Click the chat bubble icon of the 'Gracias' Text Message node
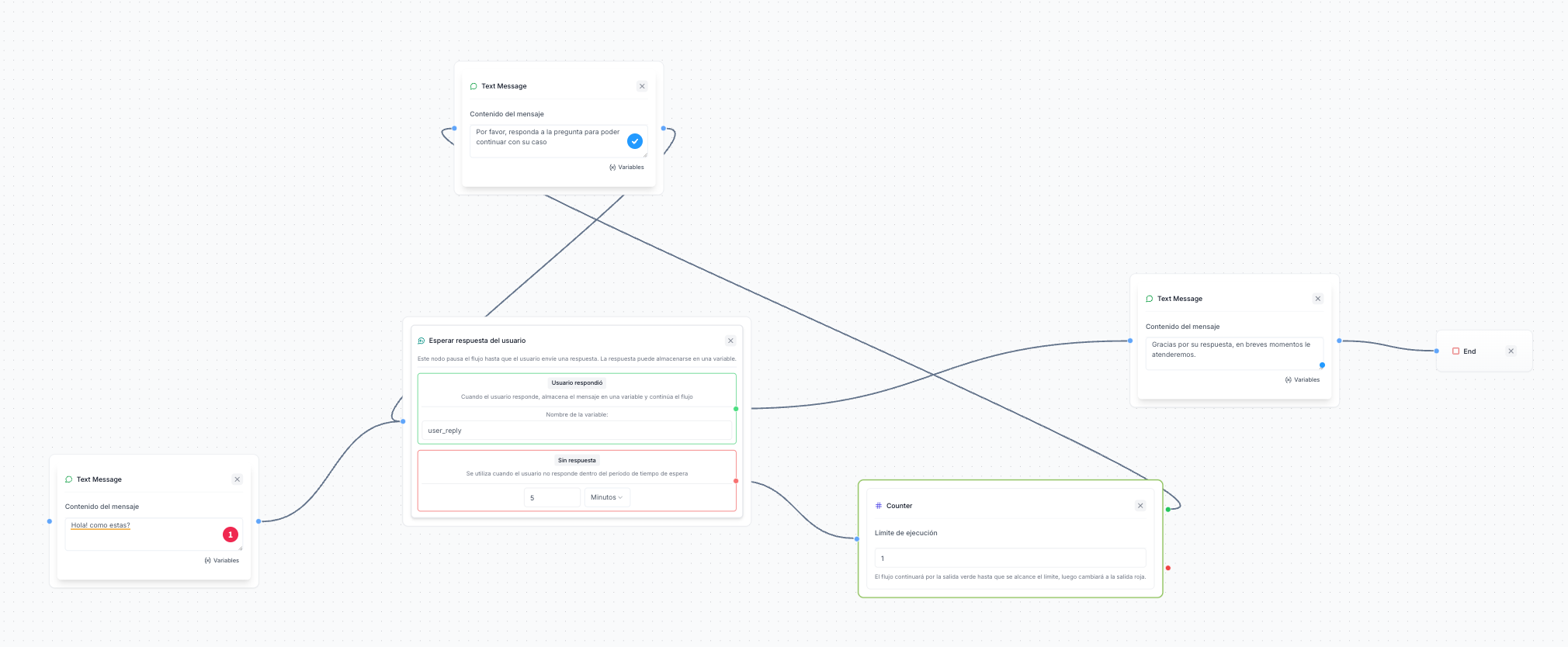Image resolution: width=1568 pixels, height=647 pixels. click(x=1150, y=299)
